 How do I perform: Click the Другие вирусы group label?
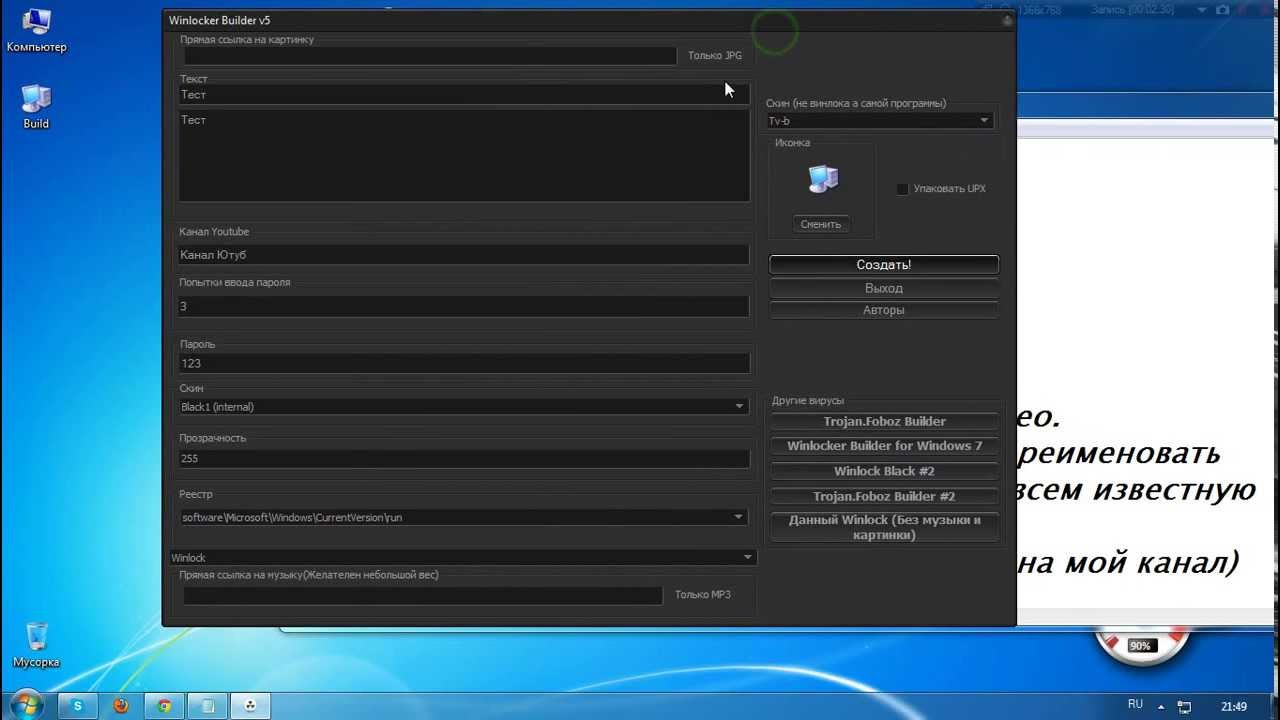coord(808,401)
